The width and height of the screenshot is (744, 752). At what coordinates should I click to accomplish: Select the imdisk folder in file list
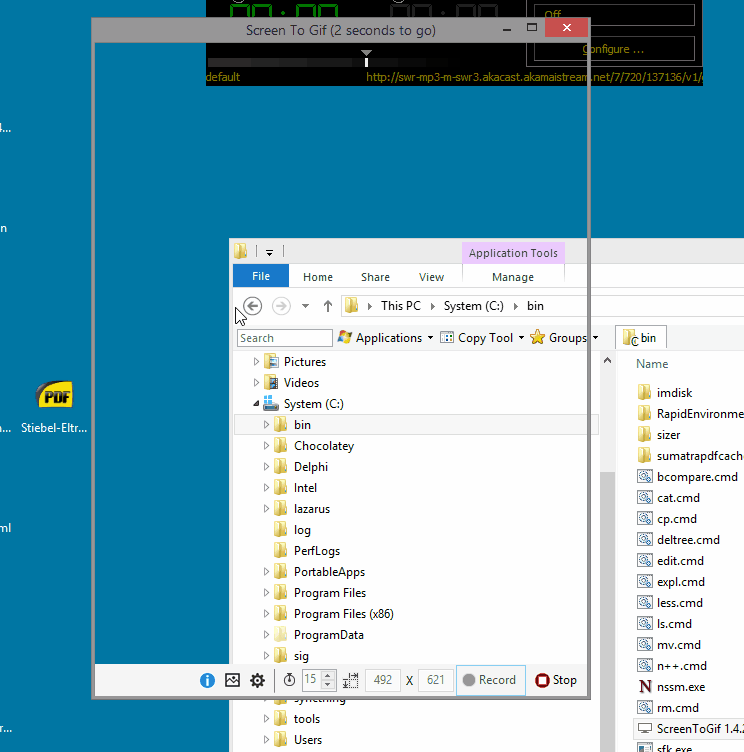point(674,393)
